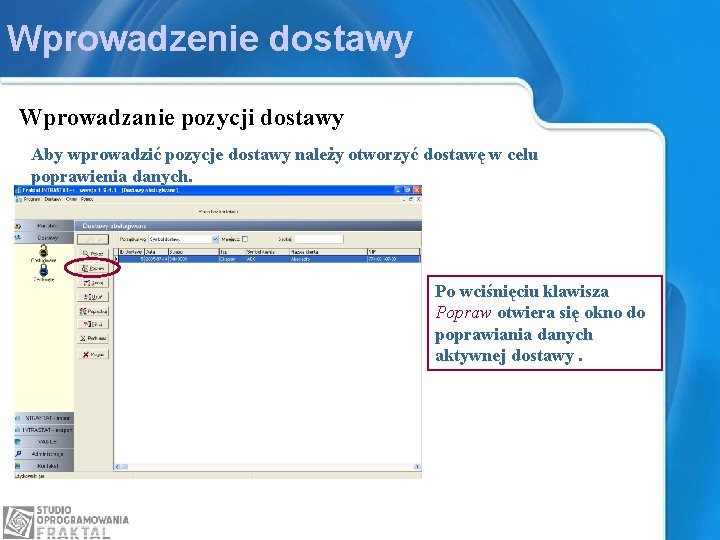The height and width of the screenshot is (540, 720).
Task: Open the INTRASTAT - eksport sidebar section
Action: (x=44, y=430)
